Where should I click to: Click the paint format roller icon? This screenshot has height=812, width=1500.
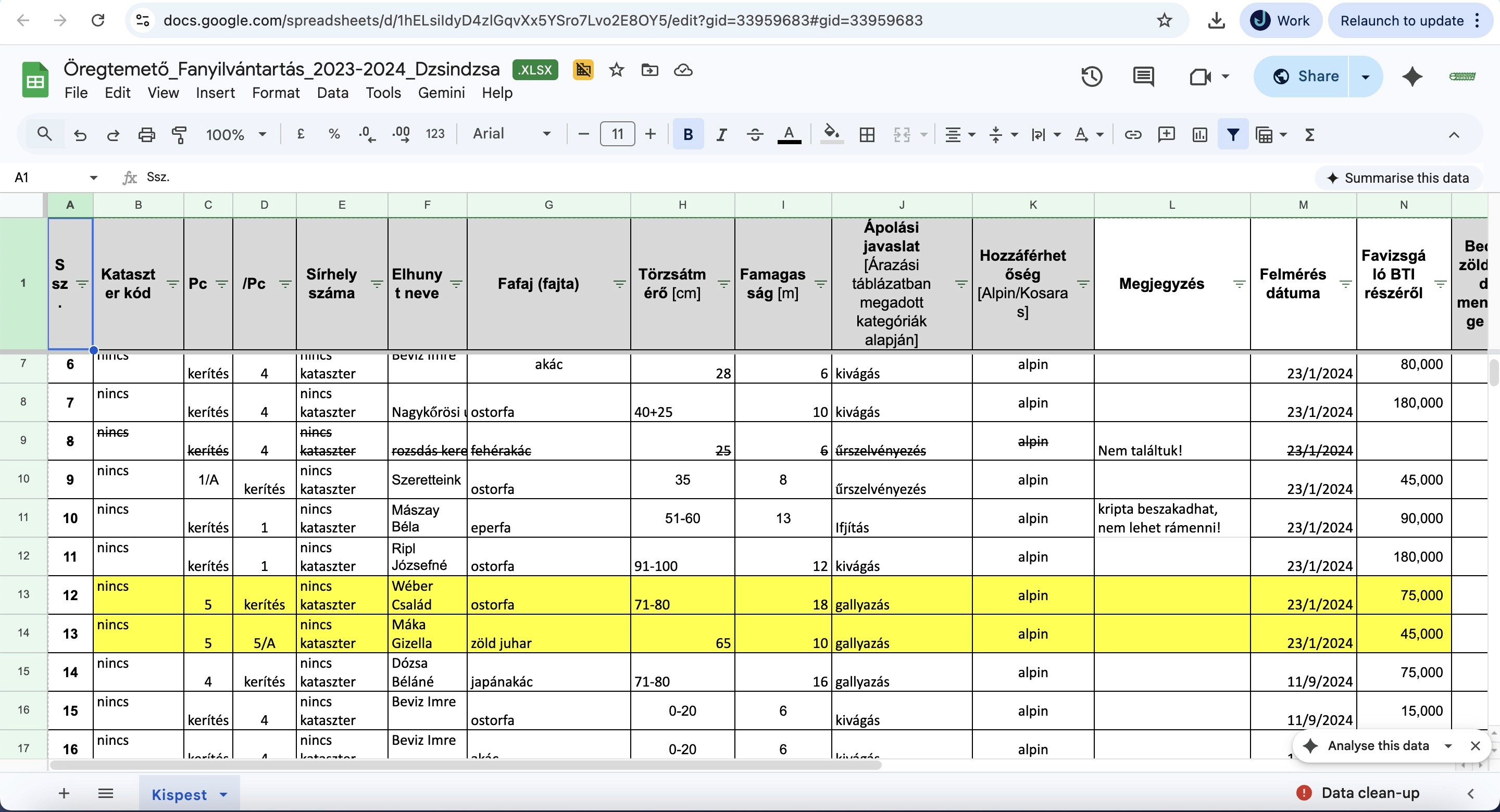coord(179,135)
